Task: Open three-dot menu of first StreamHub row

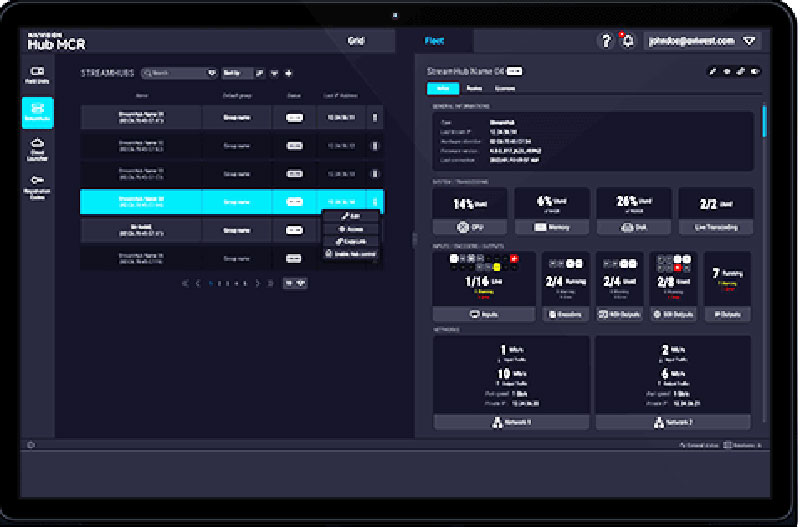Action: click(375, 117)
